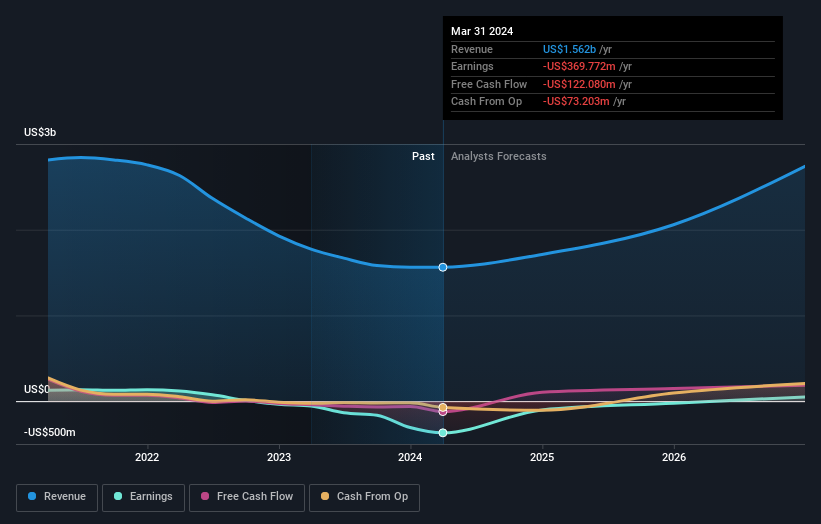Click the Revenue data point marker on chart
This screenshot has height=524, width=821.
[443, 267]
